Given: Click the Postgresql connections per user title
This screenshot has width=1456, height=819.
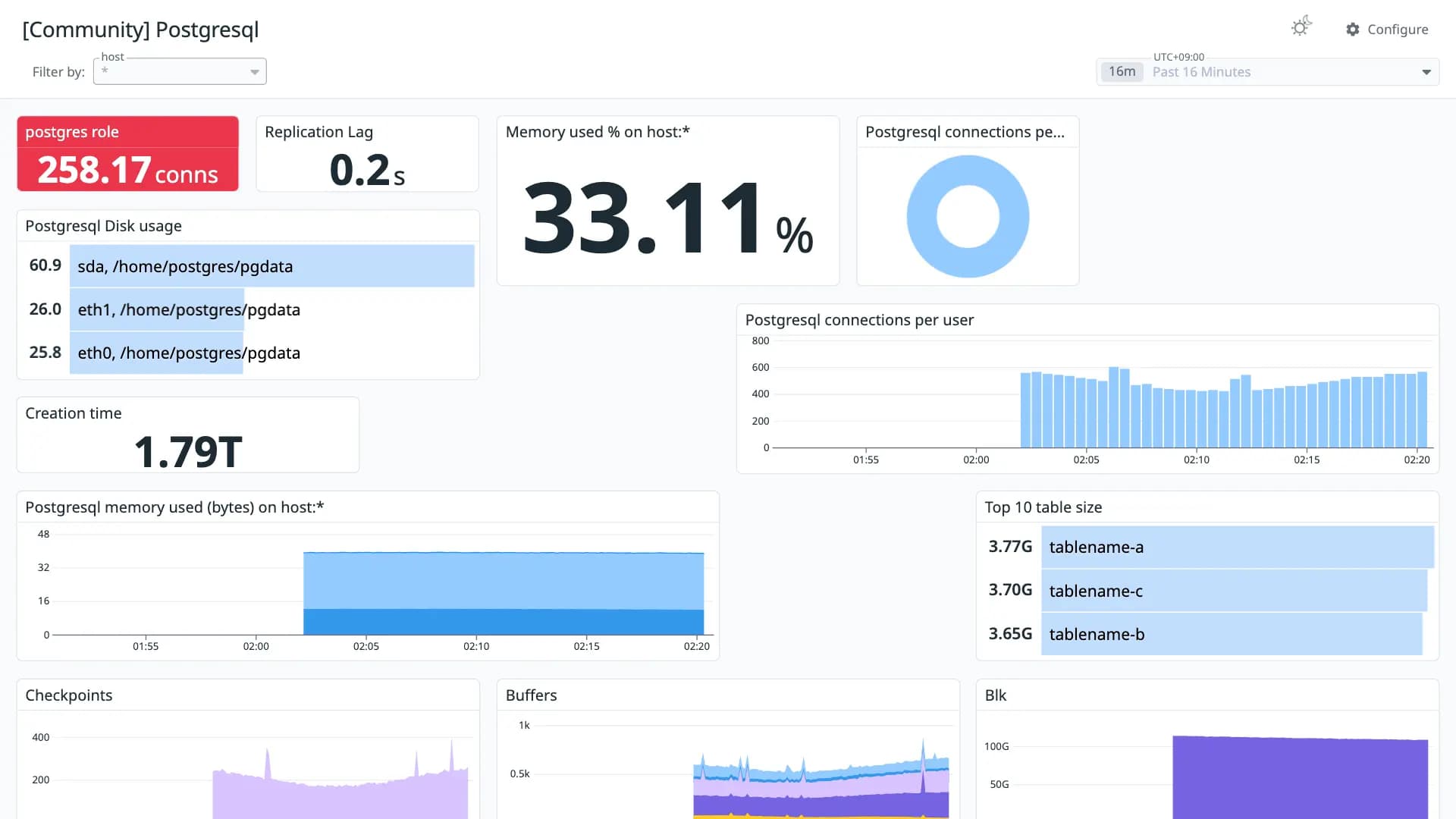Looking at the screenshot, I should coord(859,320).
